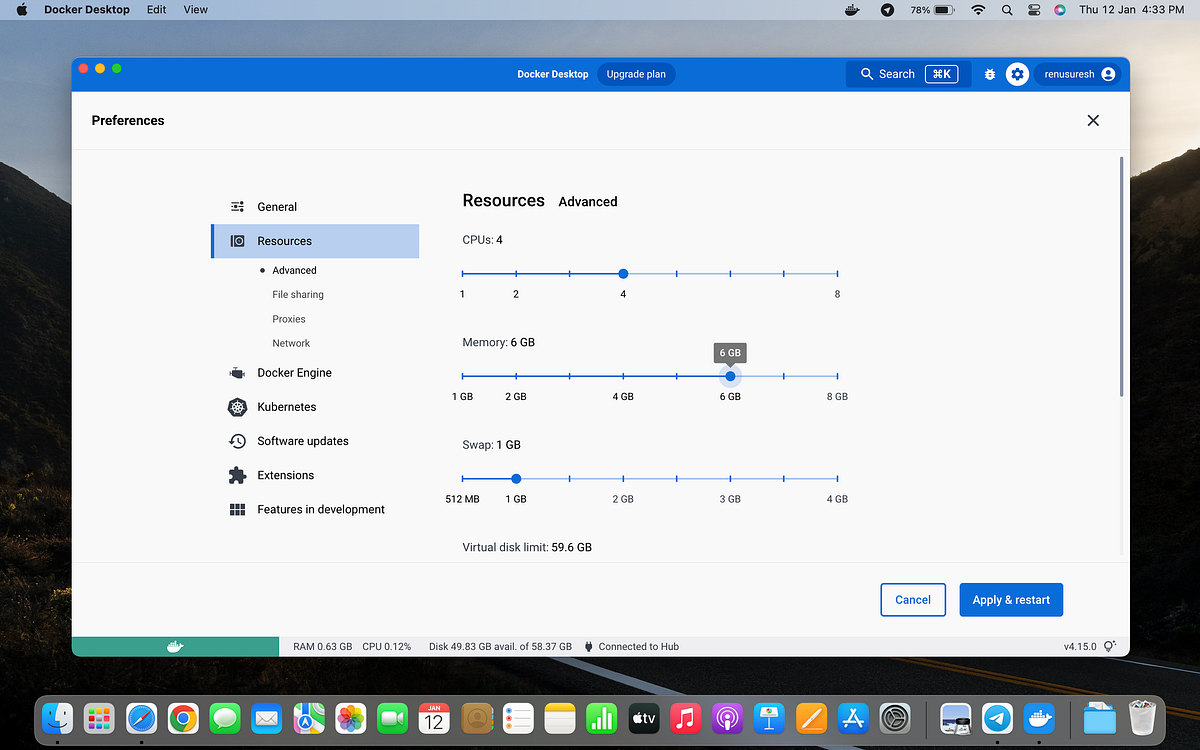Close the Preferences panel with the X

pyautogui.click(x=1093, y=120)
